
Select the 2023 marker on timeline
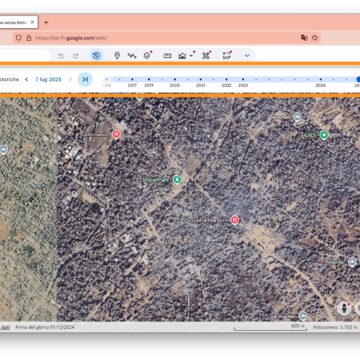[x=243, y=79]
